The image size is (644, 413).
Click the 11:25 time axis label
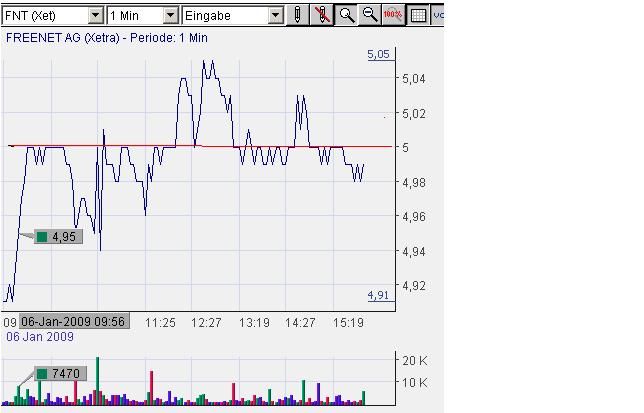point(160,323)
